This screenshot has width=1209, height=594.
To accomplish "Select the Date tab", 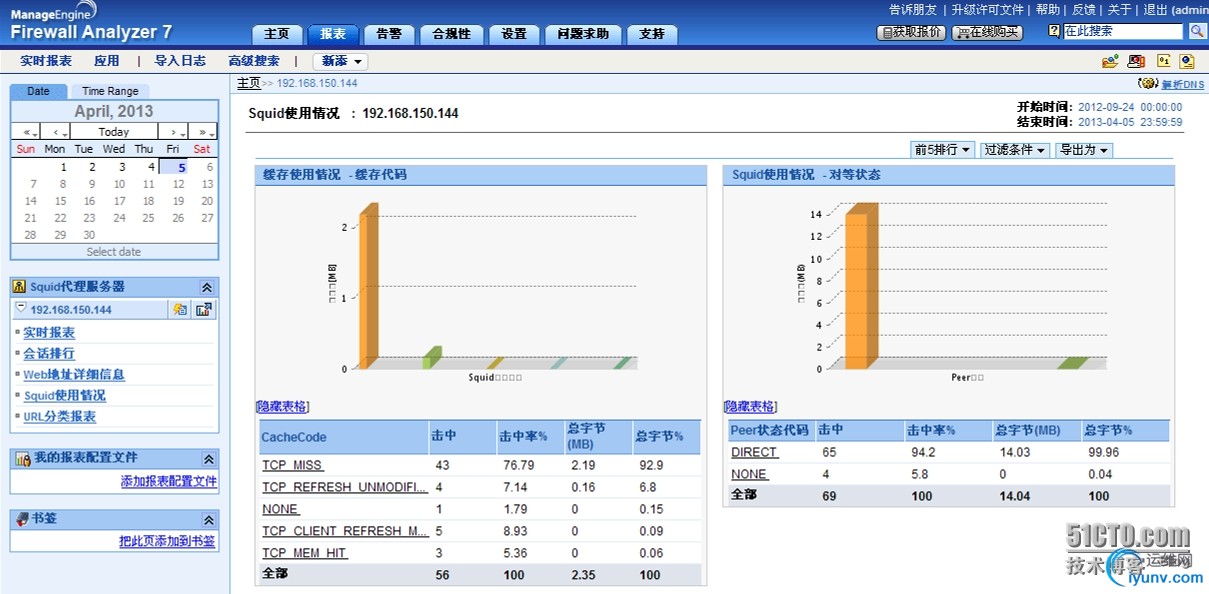I will point(38,91).
